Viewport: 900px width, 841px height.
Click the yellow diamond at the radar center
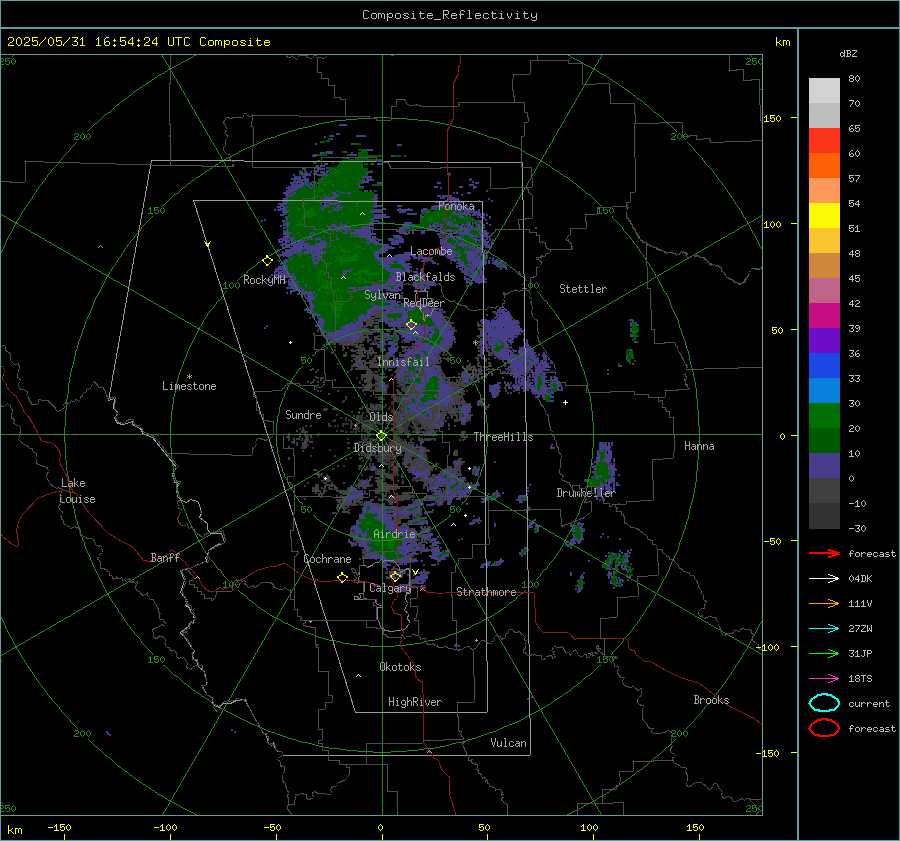click(x=382, y=436)
